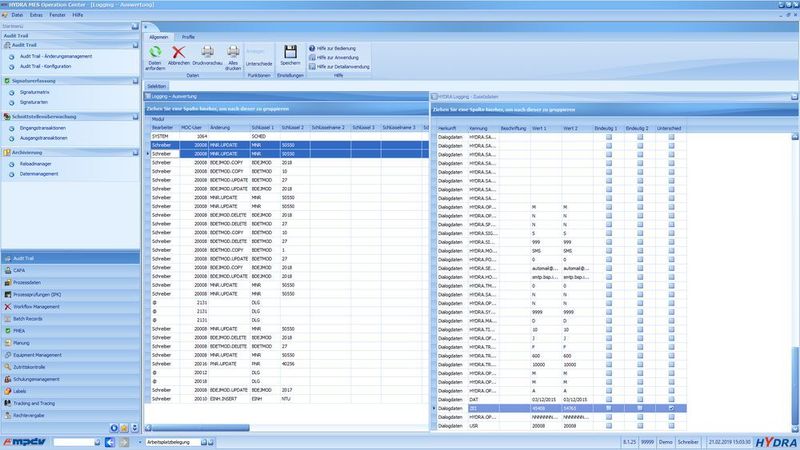Image resolution: width=800 pixels, height=450 pixels.
Task: Open Rechtevergabe module
Action: (x=70, y=415)
